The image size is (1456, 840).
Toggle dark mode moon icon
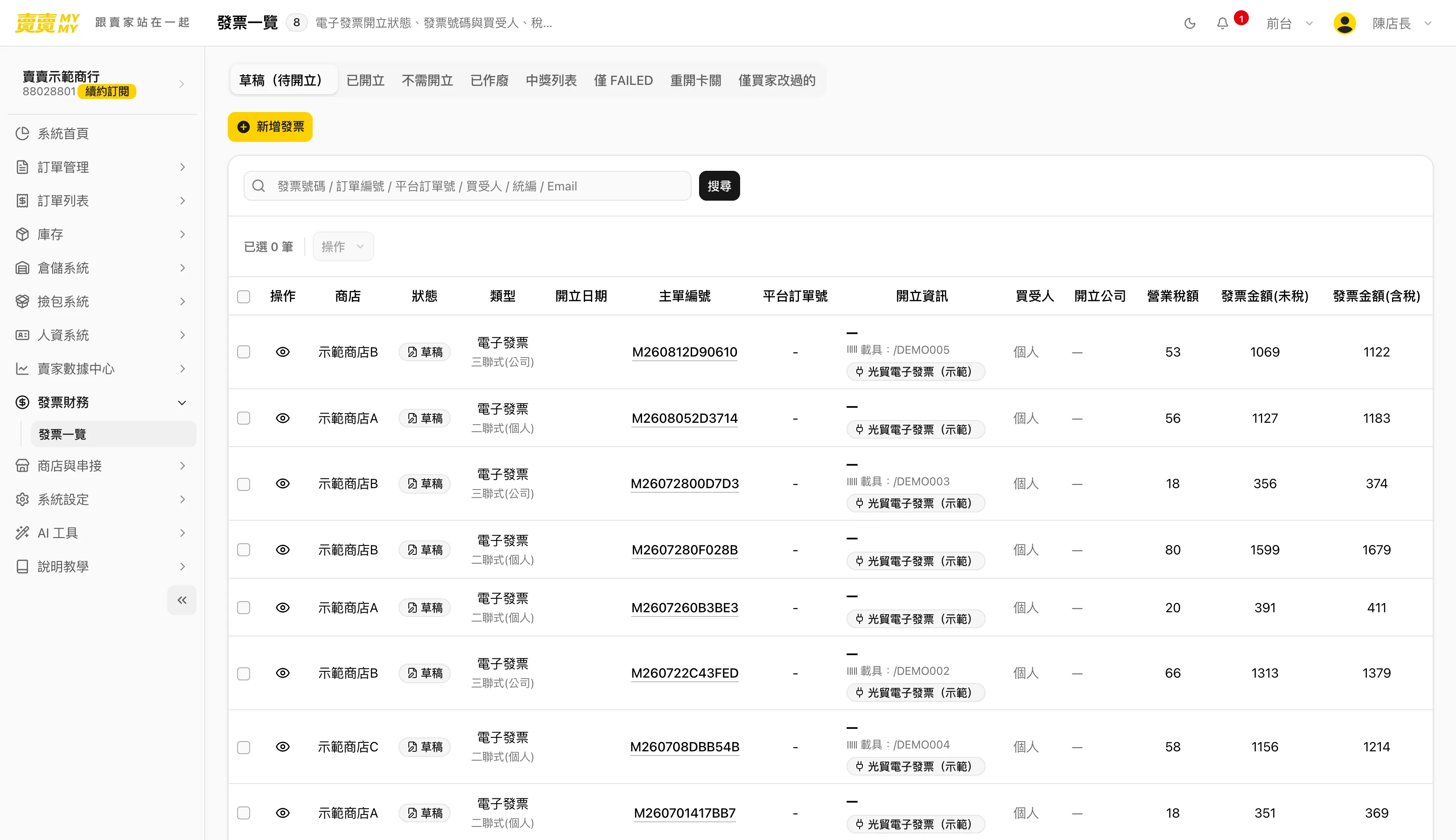(1190, 23)
